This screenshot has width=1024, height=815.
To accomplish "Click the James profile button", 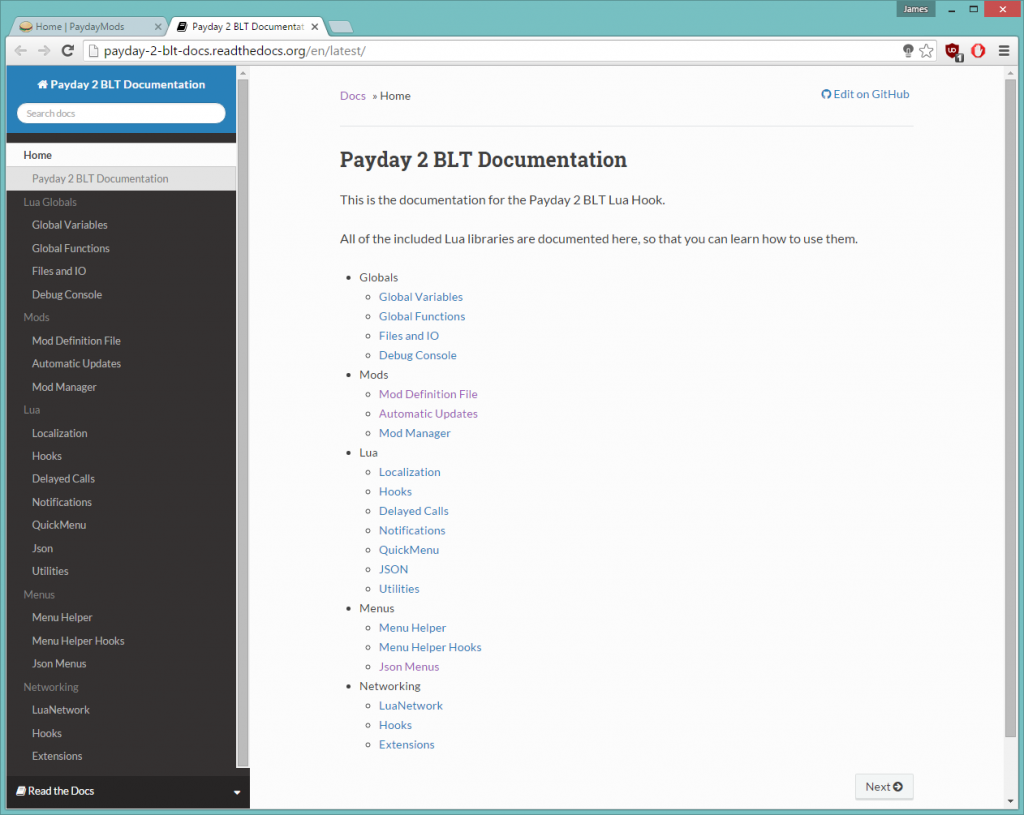I will coord(916,9).
